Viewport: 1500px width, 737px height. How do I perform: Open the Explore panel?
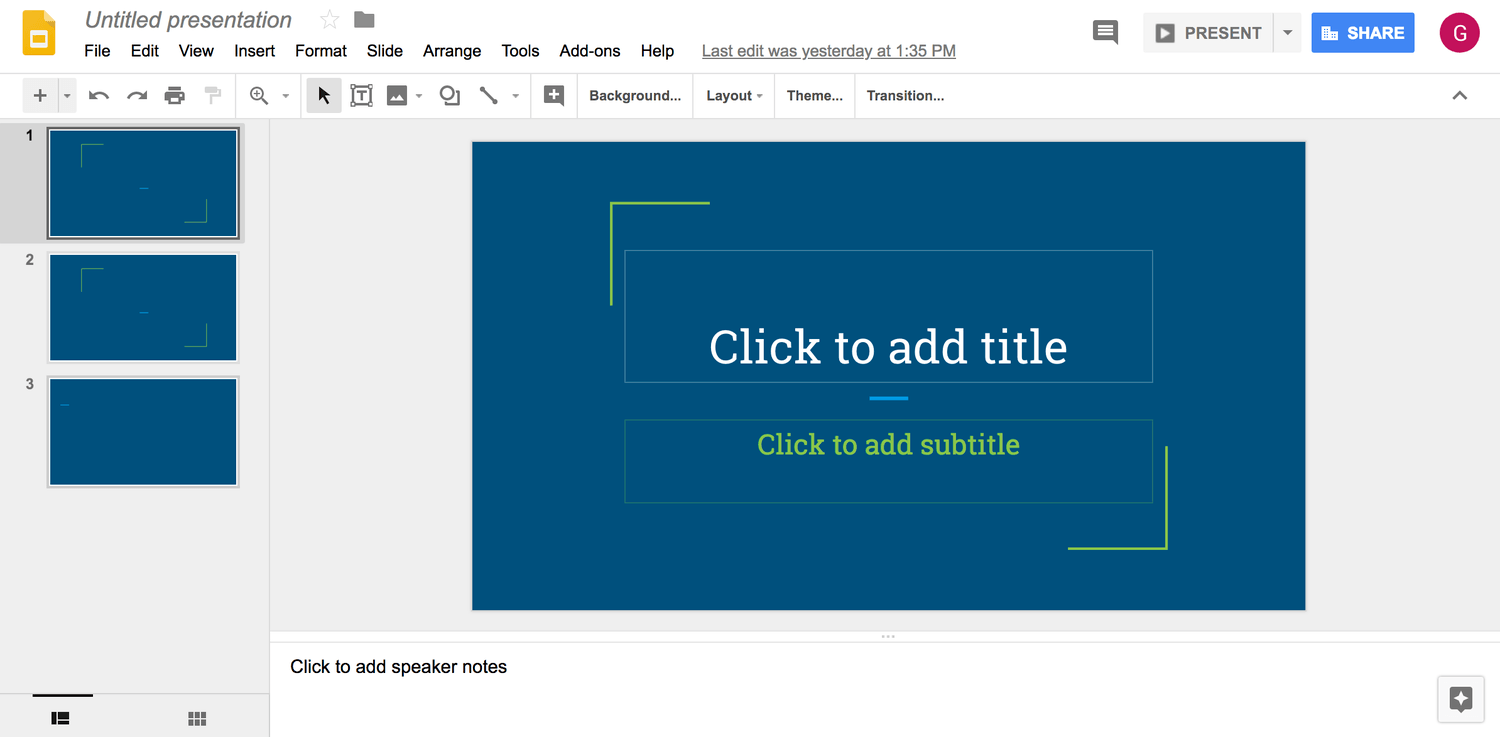tap(1460, 699)
